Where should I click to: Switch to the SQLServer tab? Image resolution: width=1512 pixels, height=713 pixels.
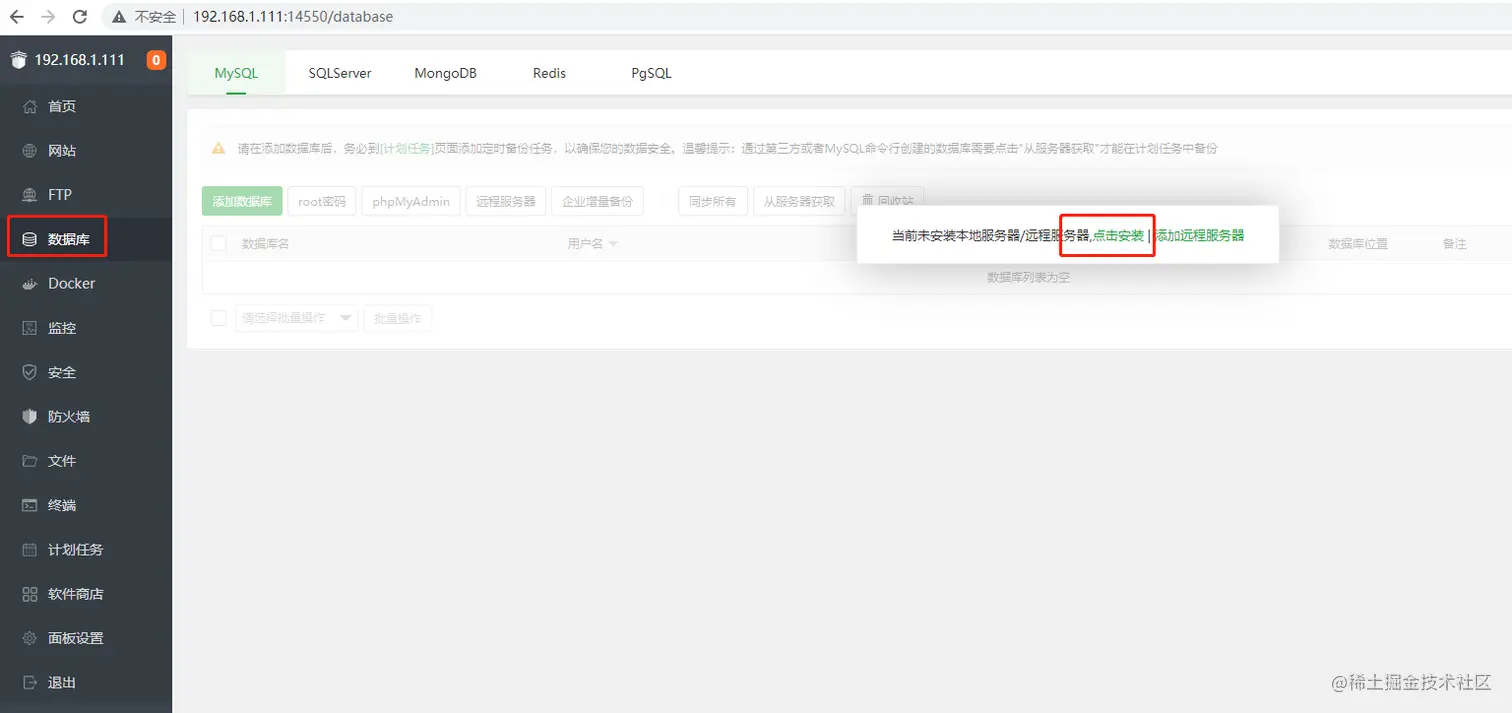pos(340,73)
